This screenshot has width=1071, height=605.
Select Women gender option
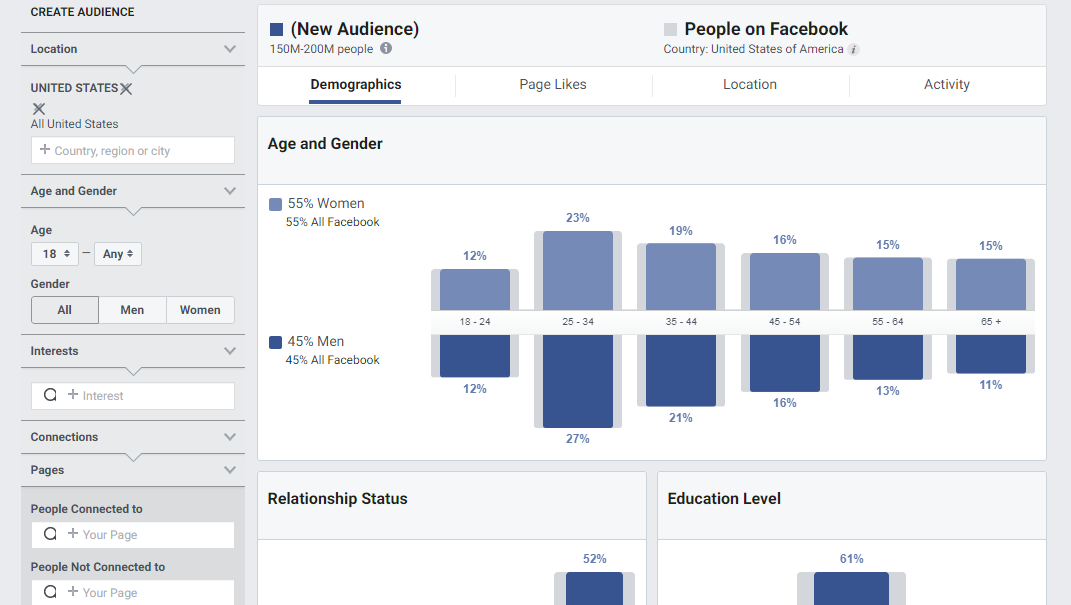tap(200, 310)
